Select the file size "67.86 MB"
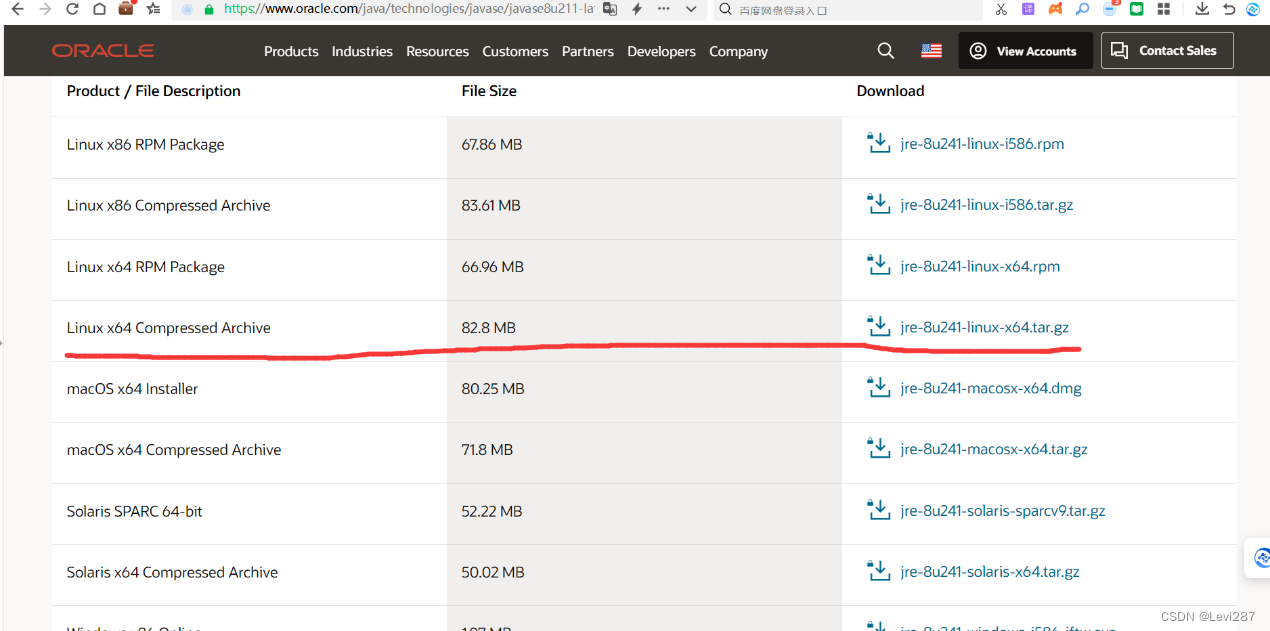The height and width of the screenshot is (631, 1270). 492,144
